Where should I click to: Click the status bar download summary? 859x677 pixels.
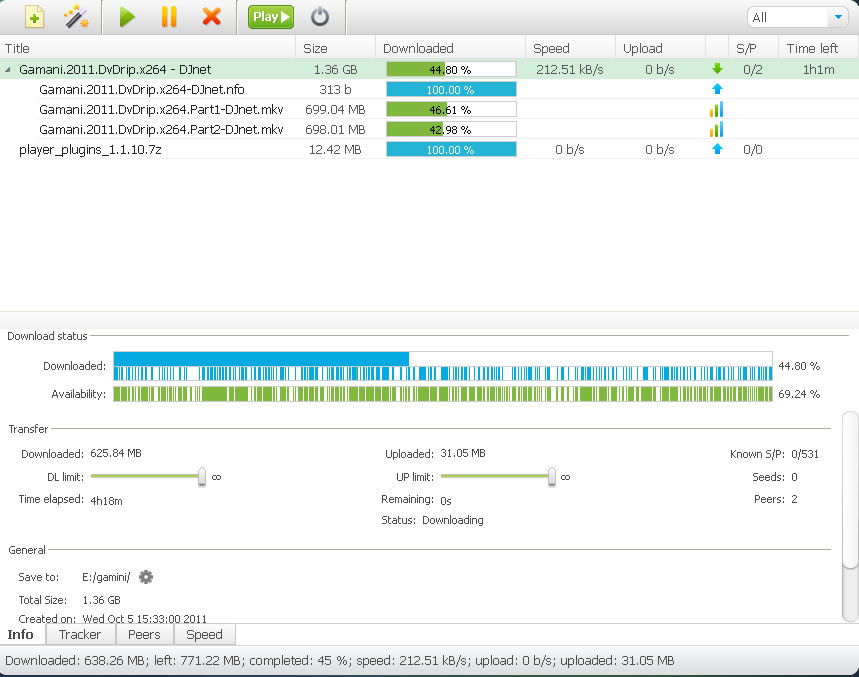(x=340, y=661)
